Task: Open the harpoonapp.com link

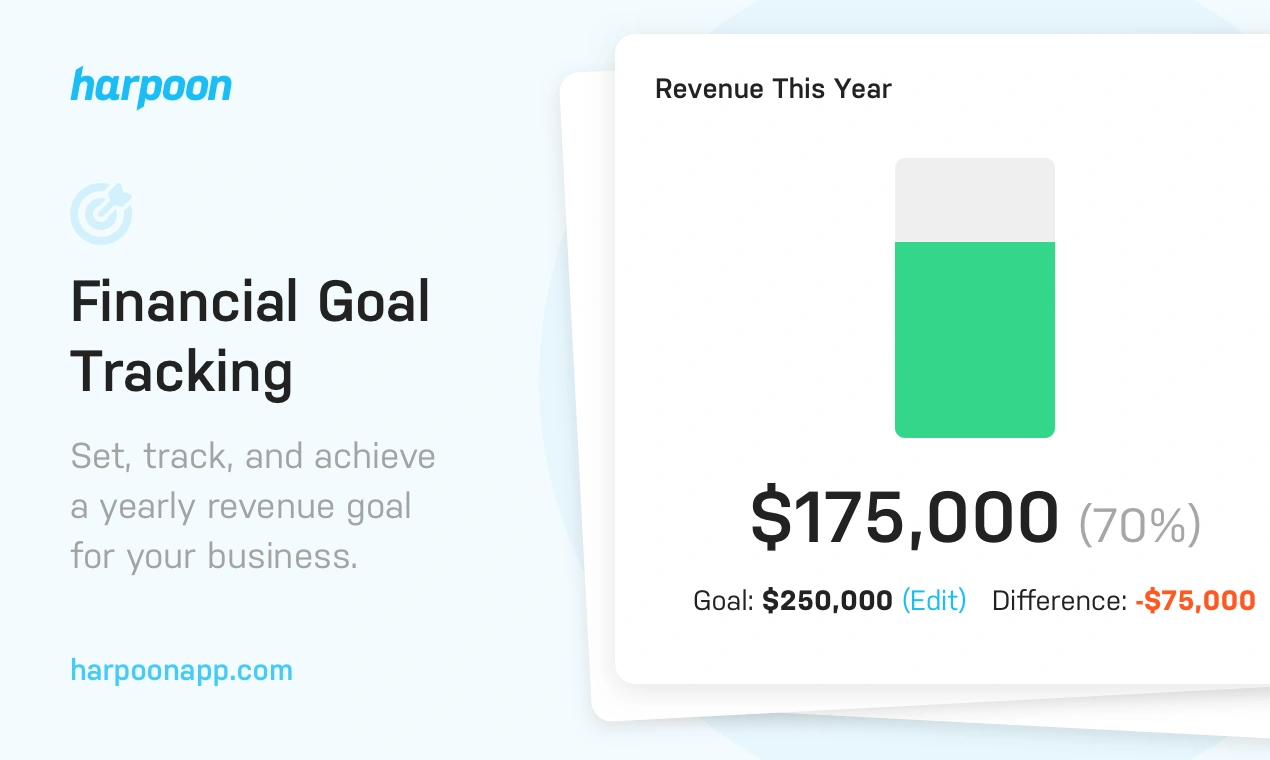Action: coord(181,669)
